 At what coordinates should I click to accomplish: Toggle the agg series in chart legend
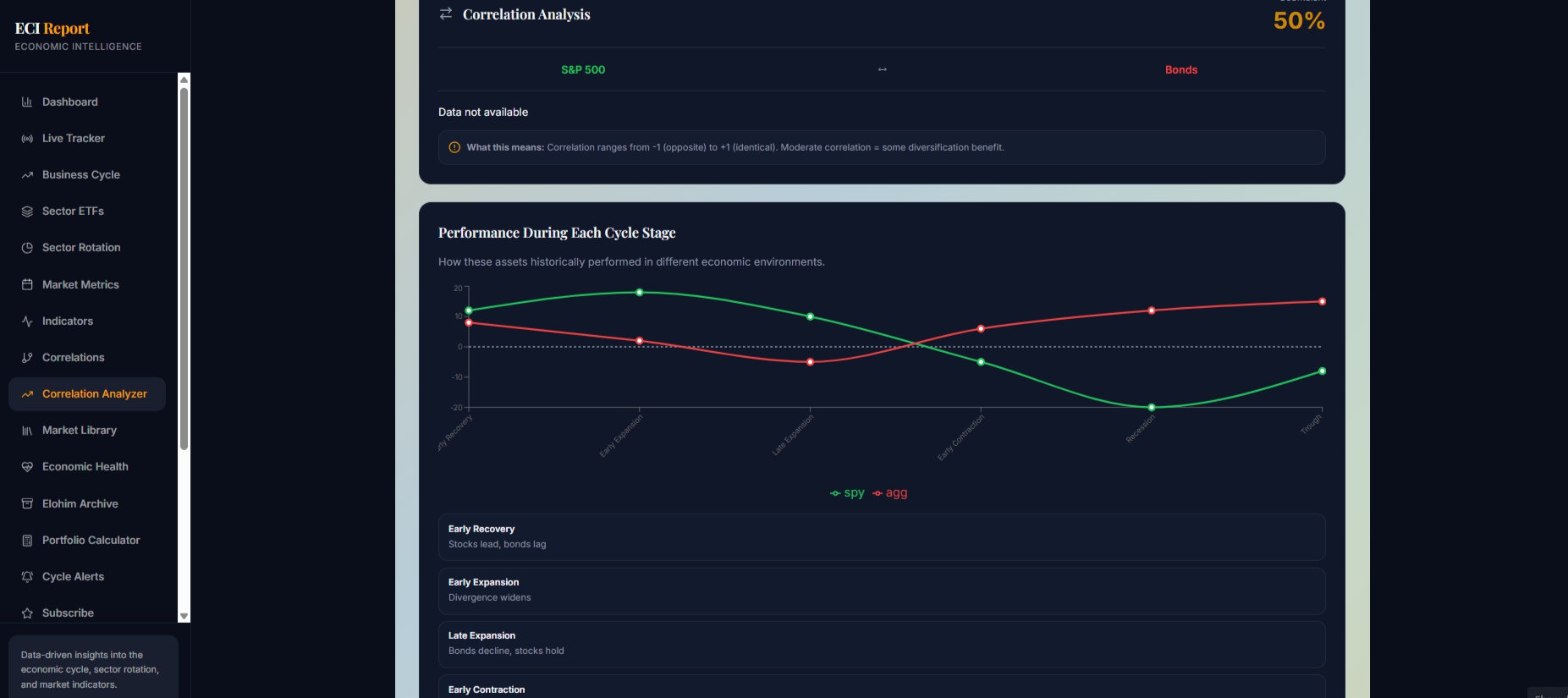coord(890,492)
